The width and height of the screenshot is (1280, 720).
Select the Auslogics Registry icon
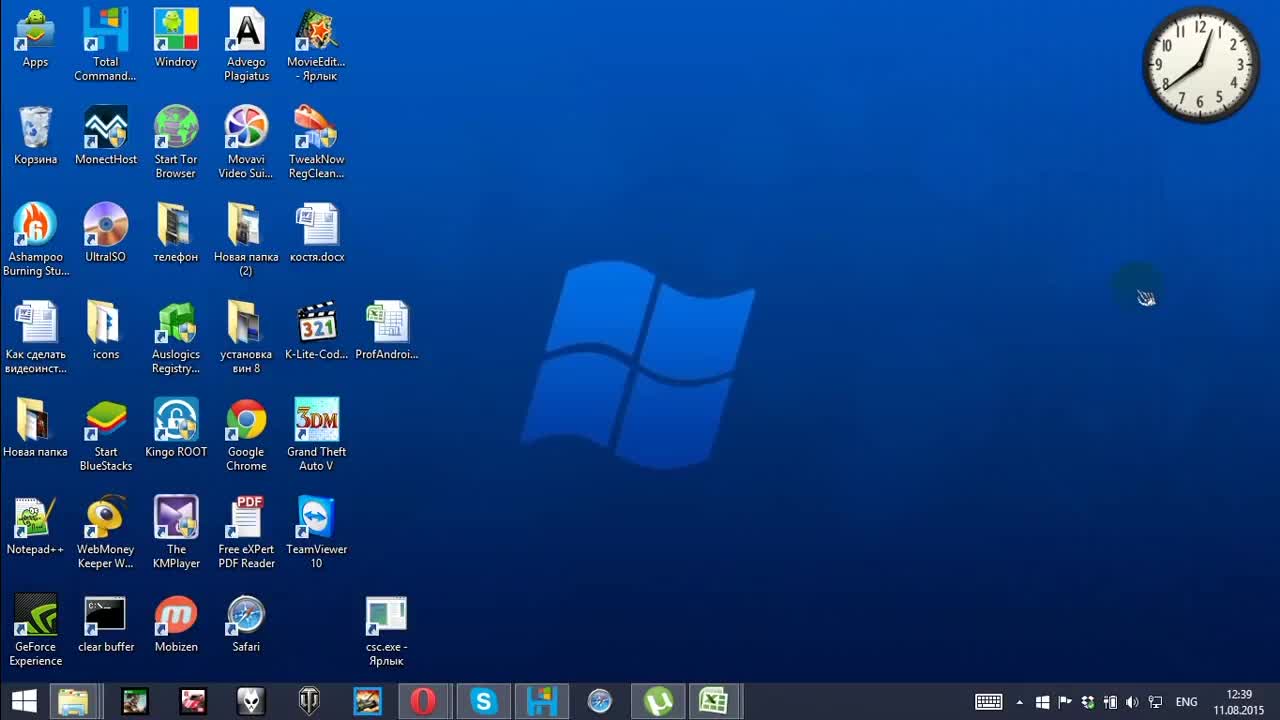[176, 338]
